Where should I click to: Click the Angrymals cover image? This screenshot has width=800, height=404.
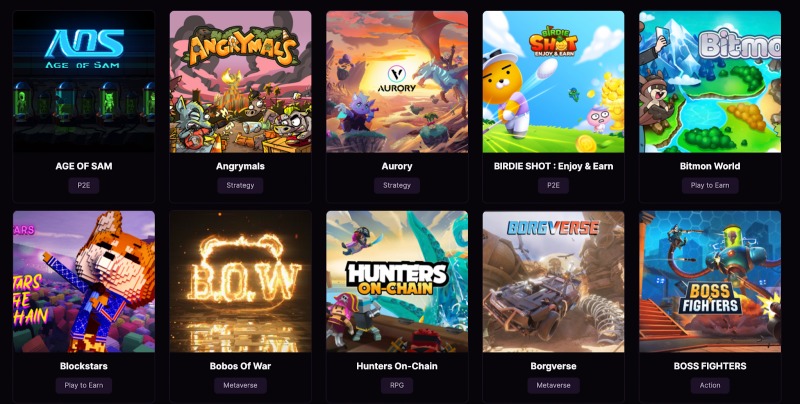240,82
